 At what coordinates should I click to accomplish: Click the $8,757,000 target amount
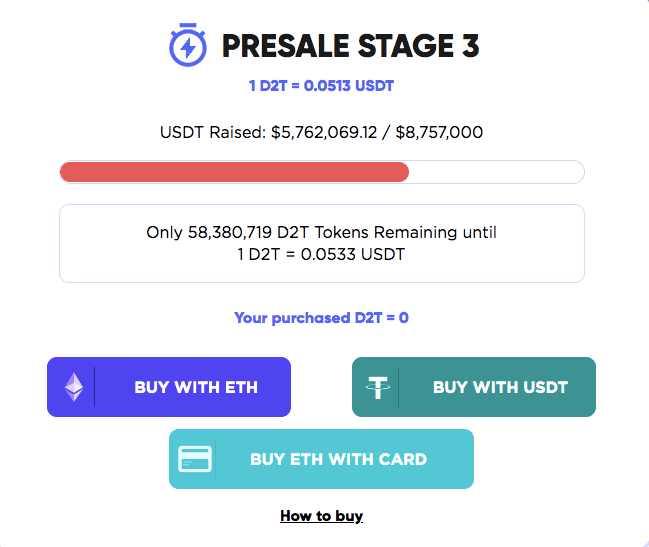439,132
